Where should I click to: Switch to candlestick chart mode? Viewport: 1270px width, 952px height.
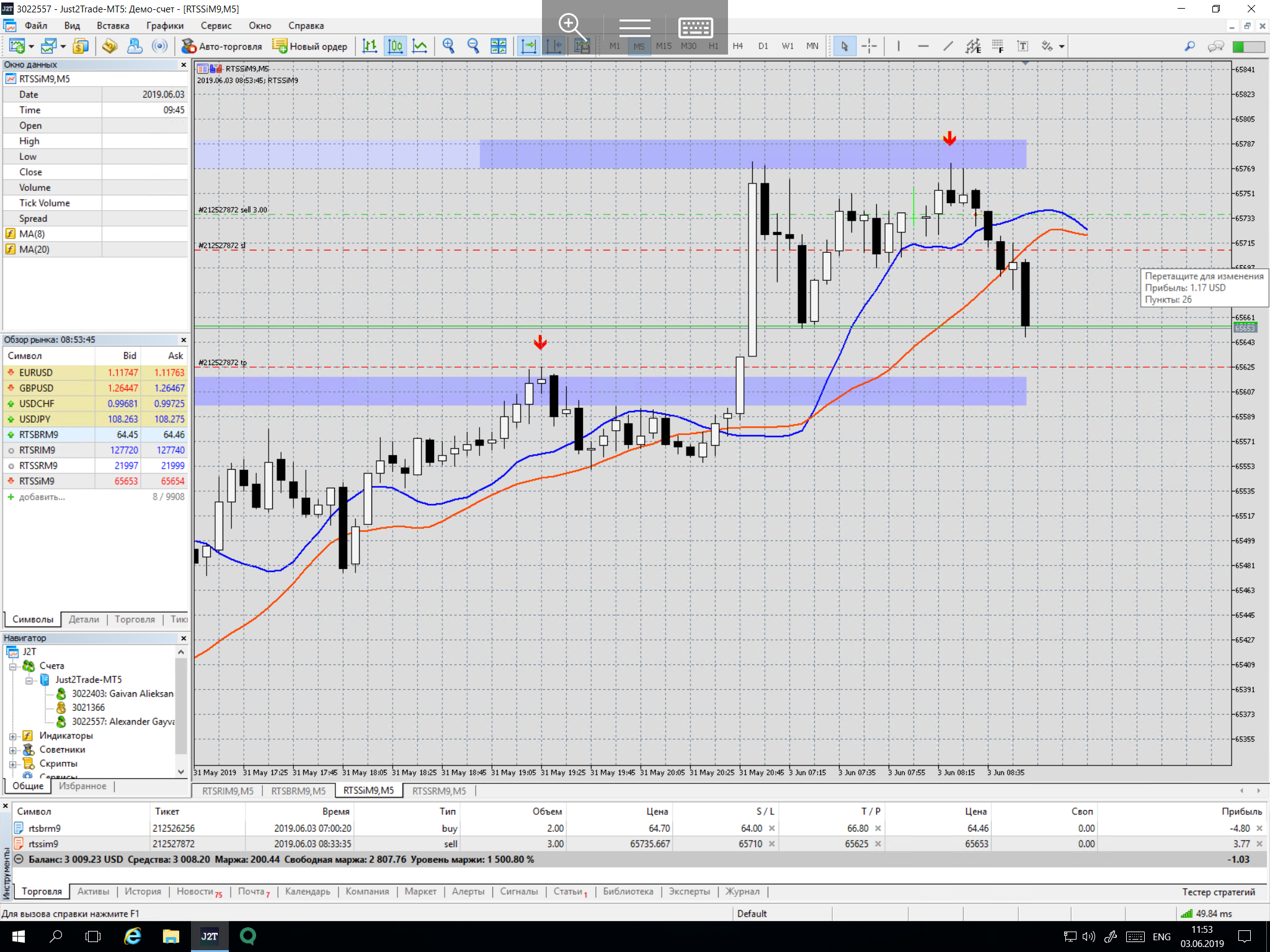[395, 46]
